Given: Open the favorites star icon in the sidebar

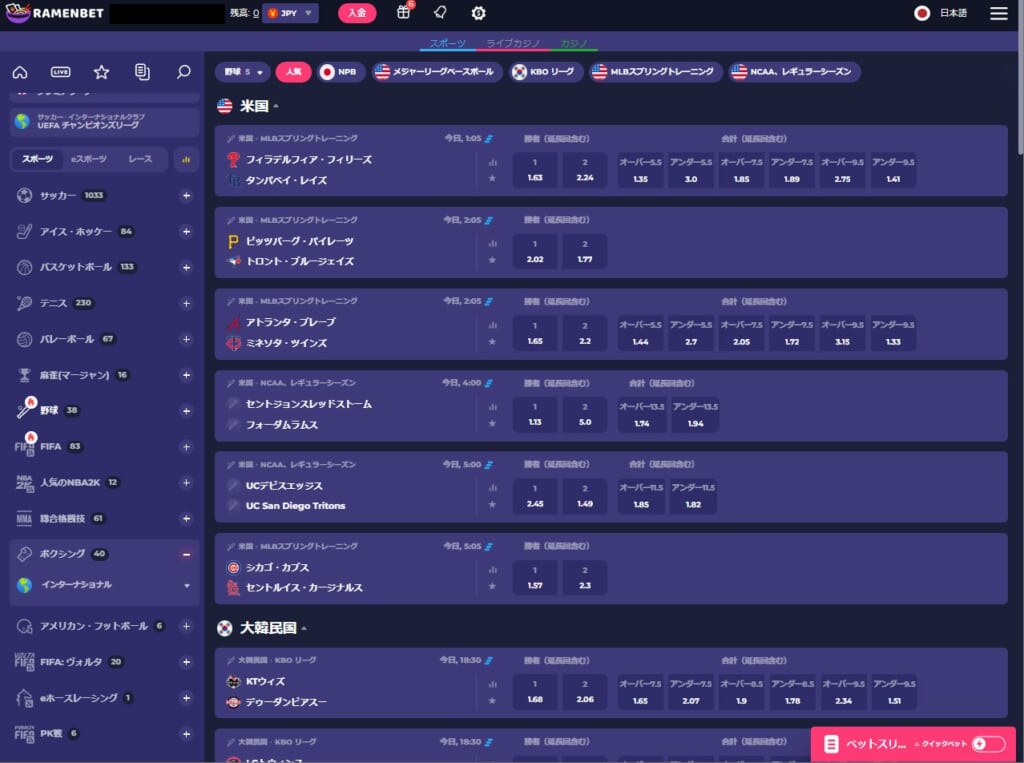Looking at the screenshot, I should (101, 72).
